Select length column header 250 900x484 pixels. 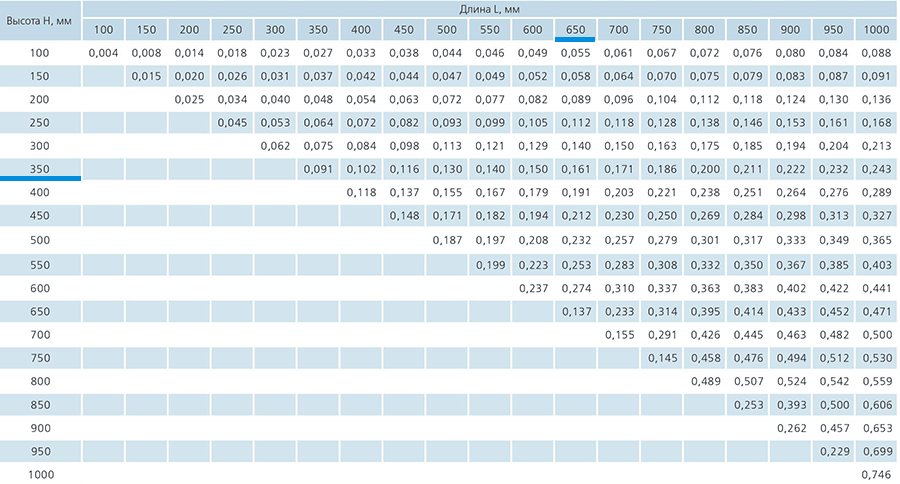tap(232, 30)
